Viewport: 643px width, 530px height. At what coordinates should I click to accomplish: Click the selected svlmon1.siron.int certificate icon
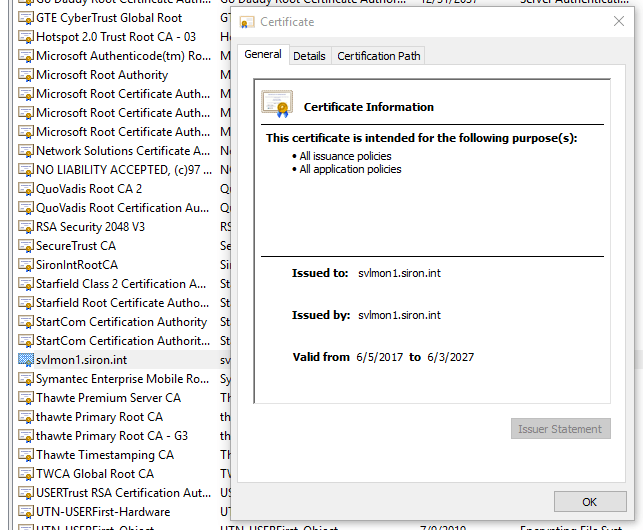click(25, 360)
